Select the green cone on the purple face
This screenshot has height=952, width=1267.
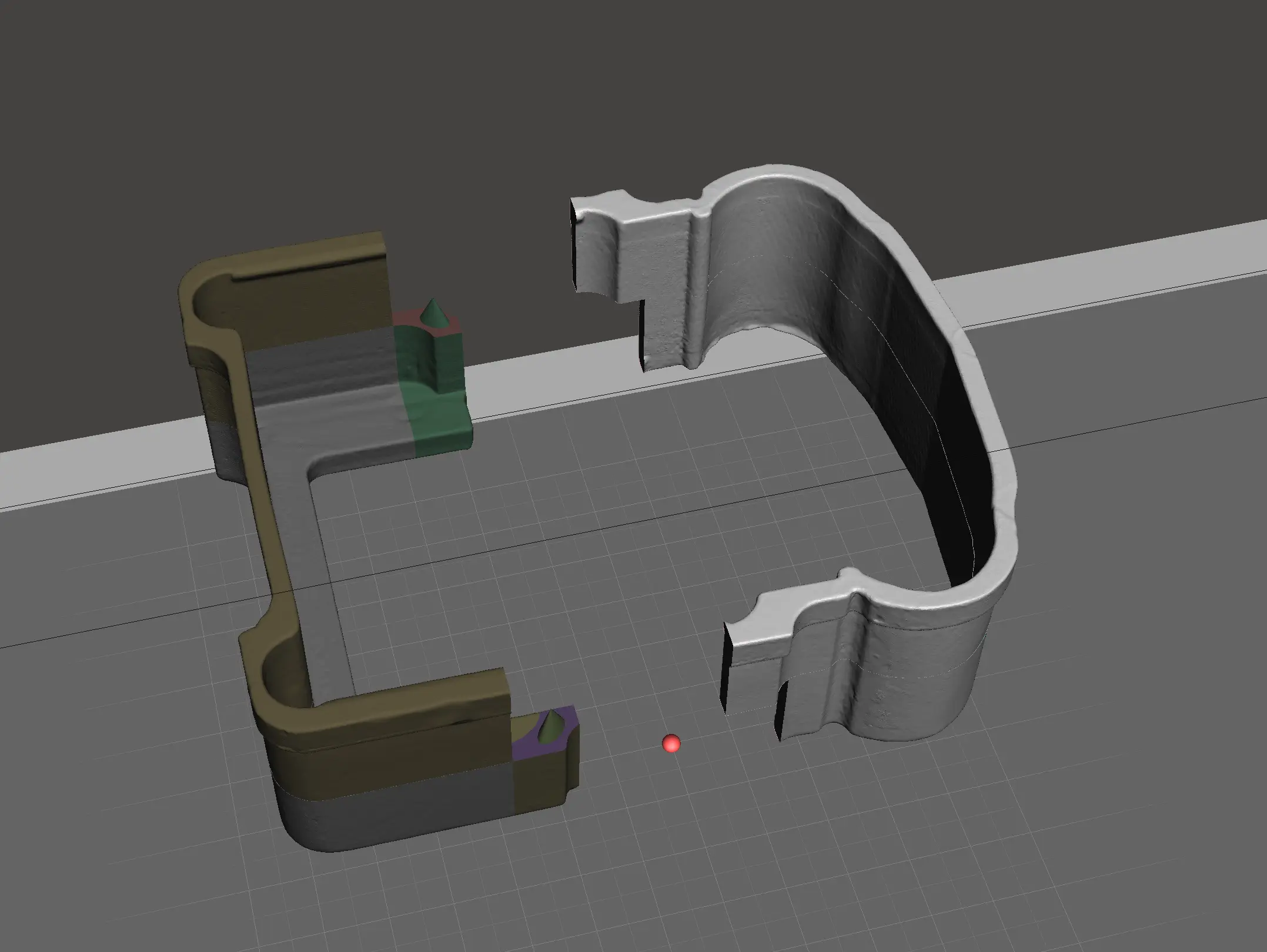click(x=551, y=726)
